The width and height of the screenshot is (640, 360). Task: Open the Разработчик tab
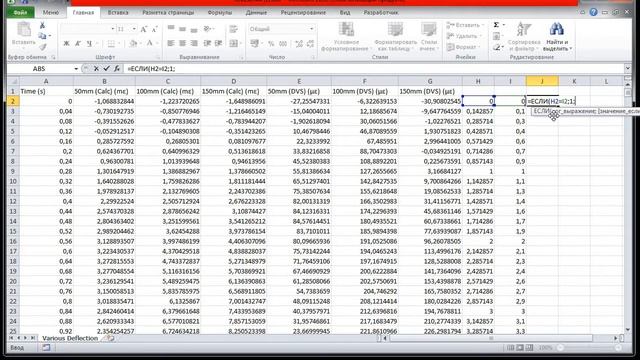click(x=381, y=13)
